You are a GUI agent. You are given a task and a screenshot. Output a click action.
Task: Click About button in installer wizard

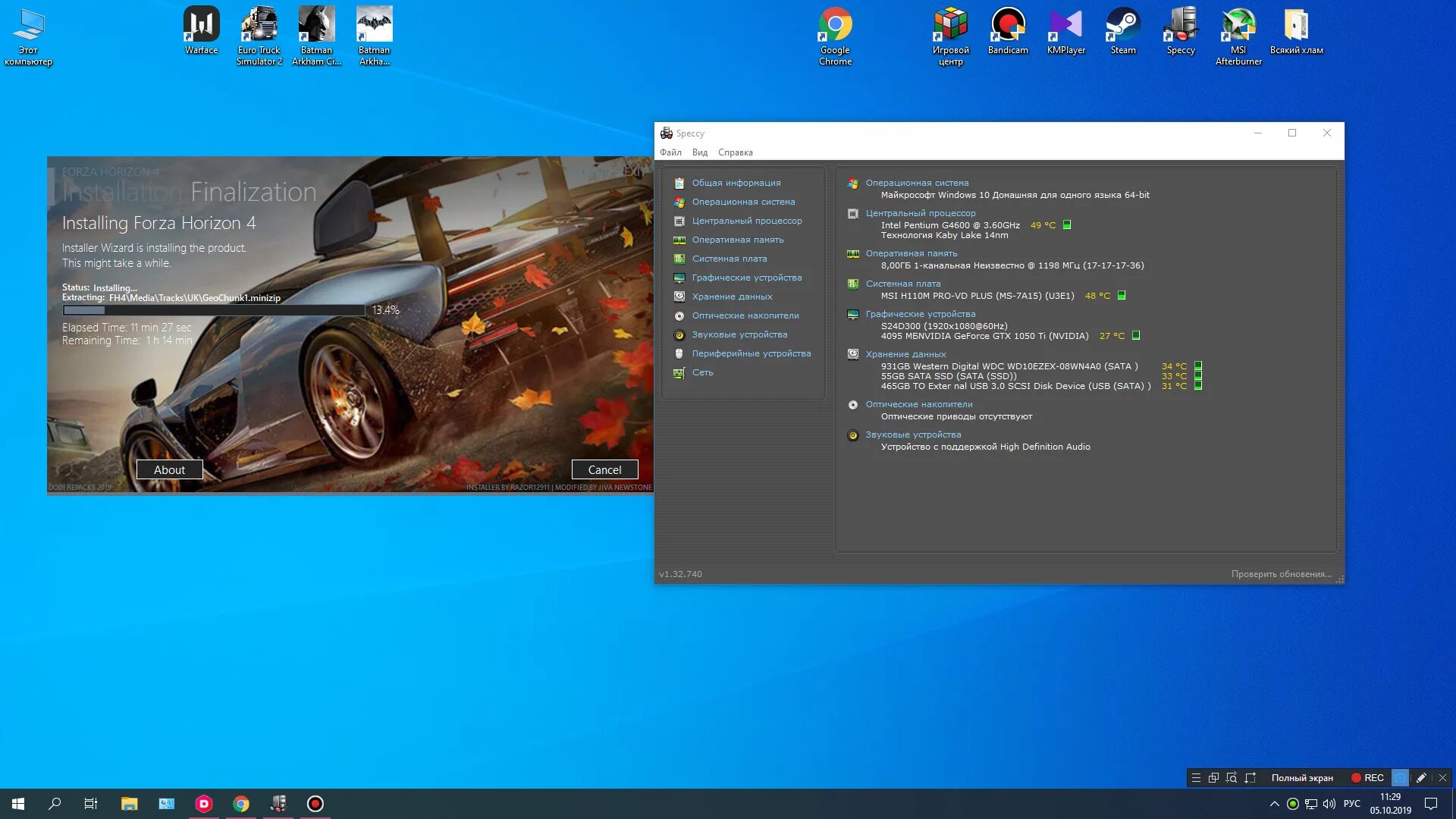click(169, 469)
